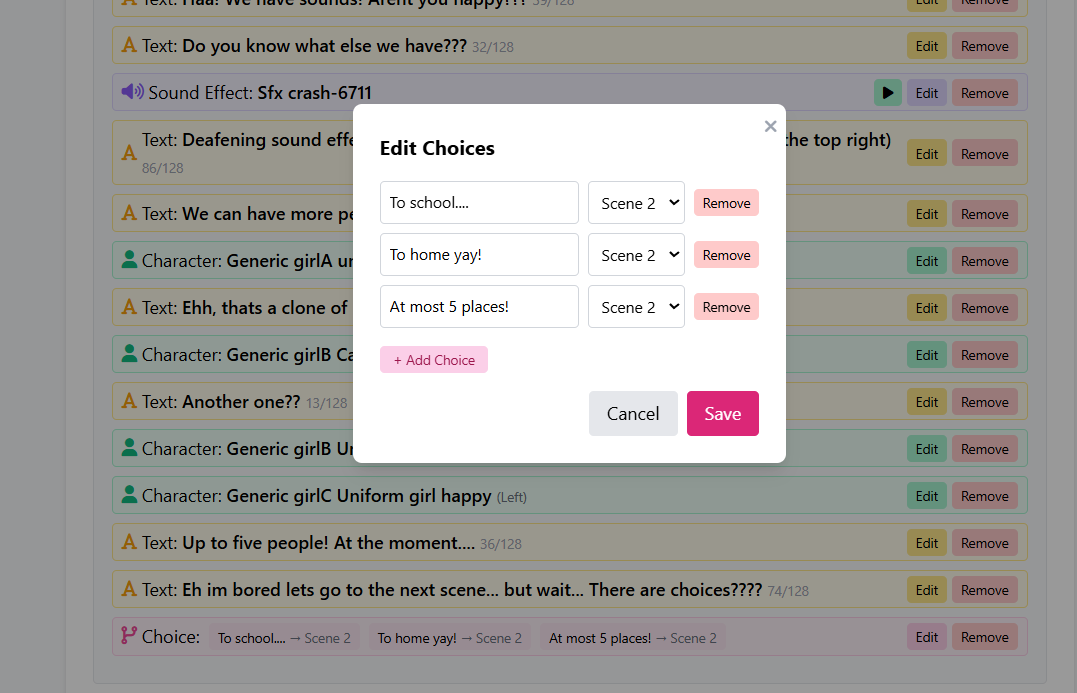Open scene dropdown for 'To school....' choice

tap(636, 203)
